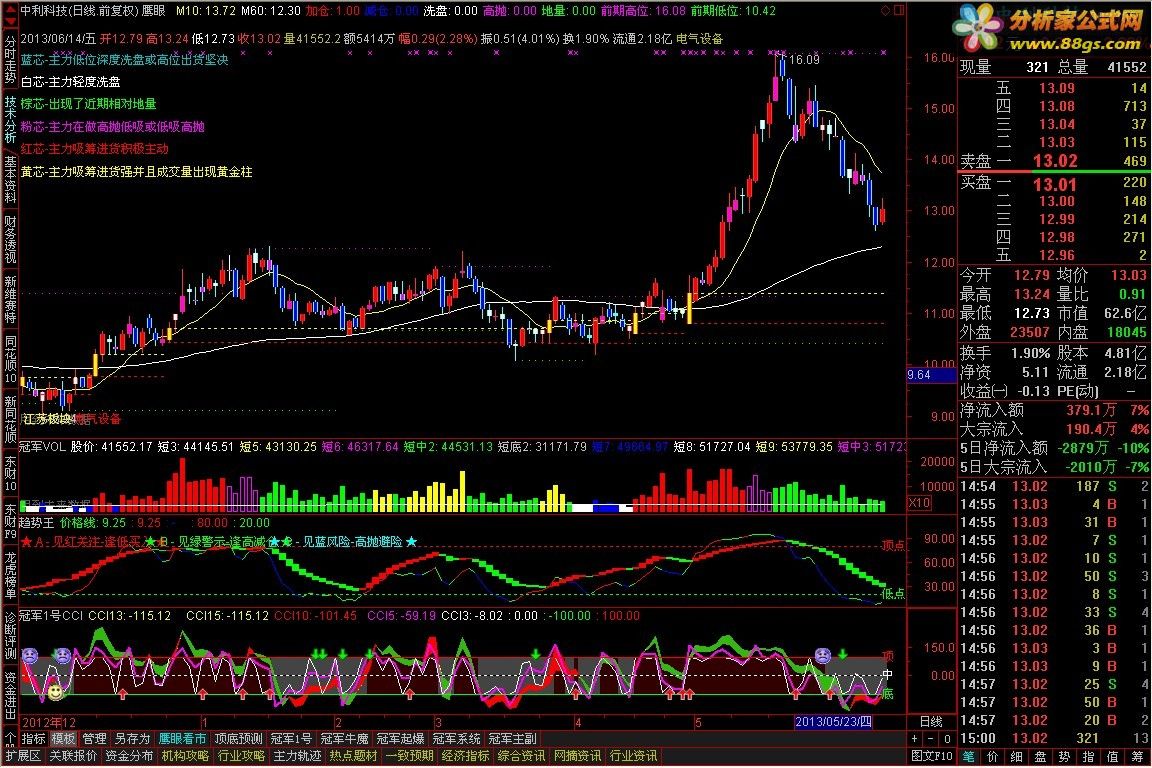The height and width of the screenshot is (768, 1152).
Task: Open 一致预期 link
Action: tap(409, 756)
